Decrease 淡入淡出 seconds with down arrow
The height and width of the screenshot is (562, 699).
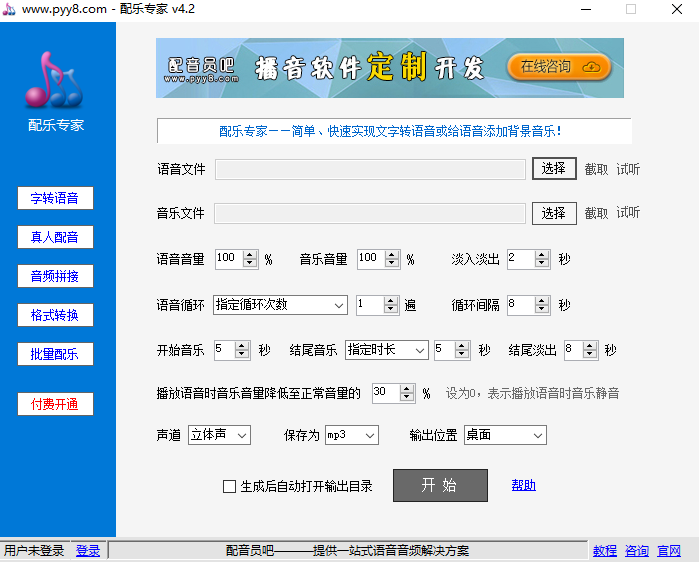pos(542,264)
